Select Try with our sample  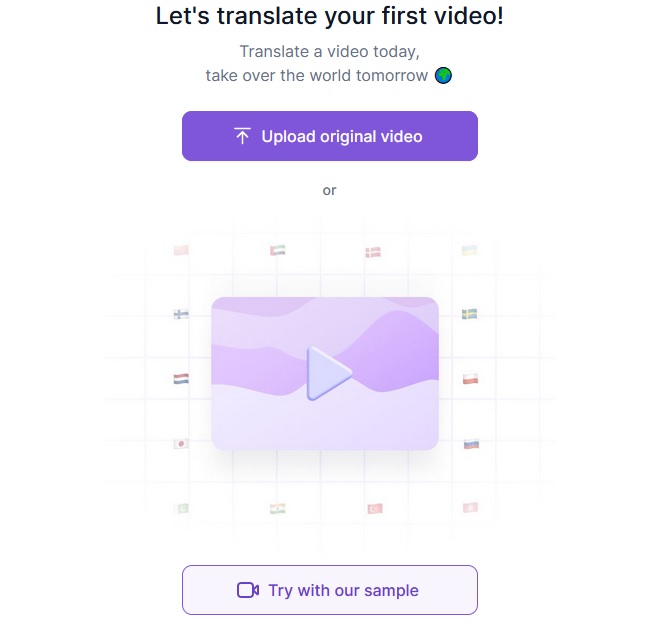point(329,590)
